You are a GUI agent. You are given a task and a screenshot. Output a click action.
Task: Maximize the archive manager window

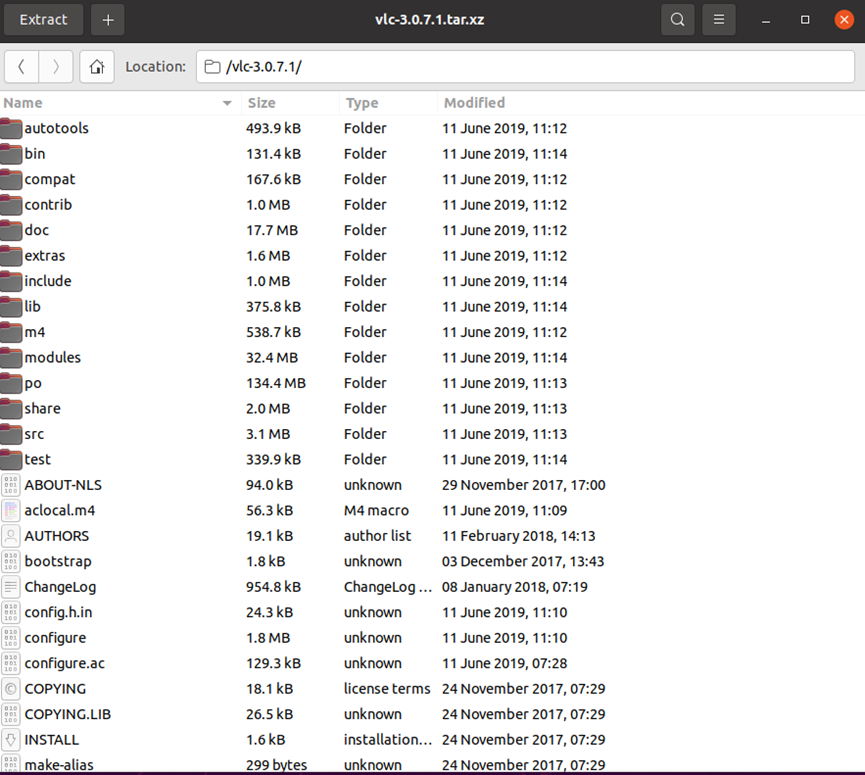point(805,20)
